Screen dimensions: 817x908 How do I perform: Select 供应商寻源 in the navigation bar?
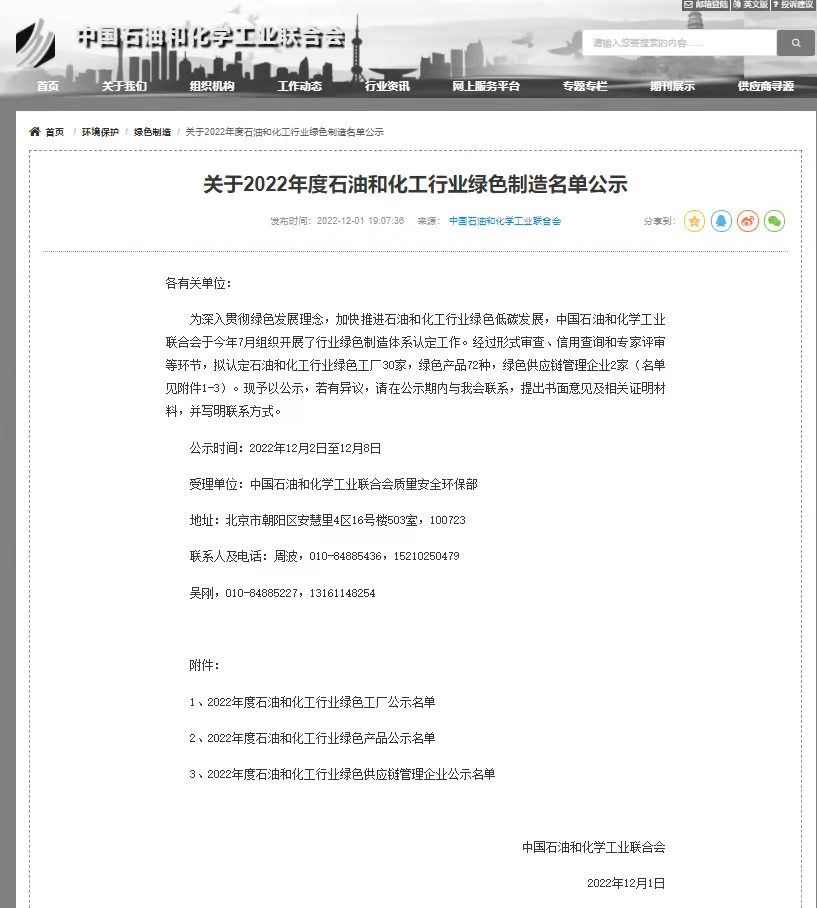pyautogui.click(x=765, y=87)
